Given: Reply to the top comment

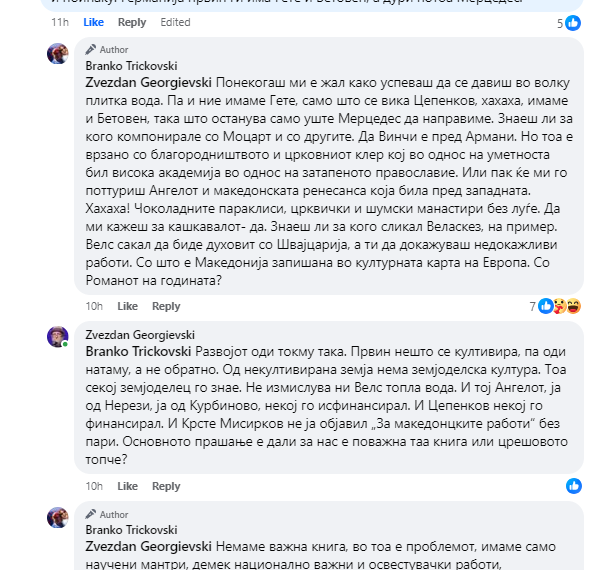Looking at the screenshot, I should [x=132, y=22].
